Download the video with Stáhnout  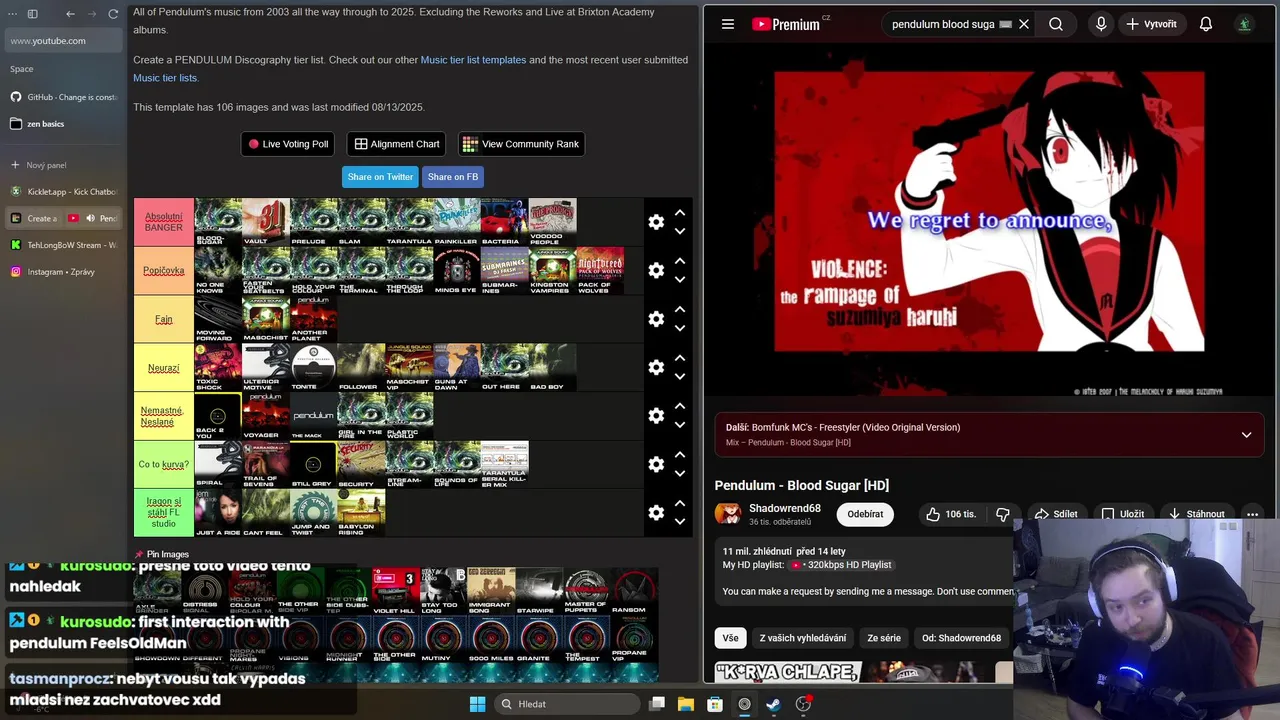[x=1195, y=514]
